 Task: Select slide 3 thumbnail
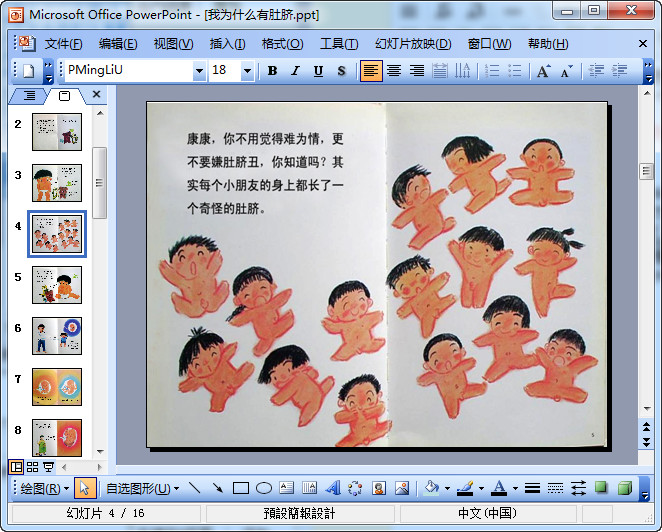tap(57, 183)
